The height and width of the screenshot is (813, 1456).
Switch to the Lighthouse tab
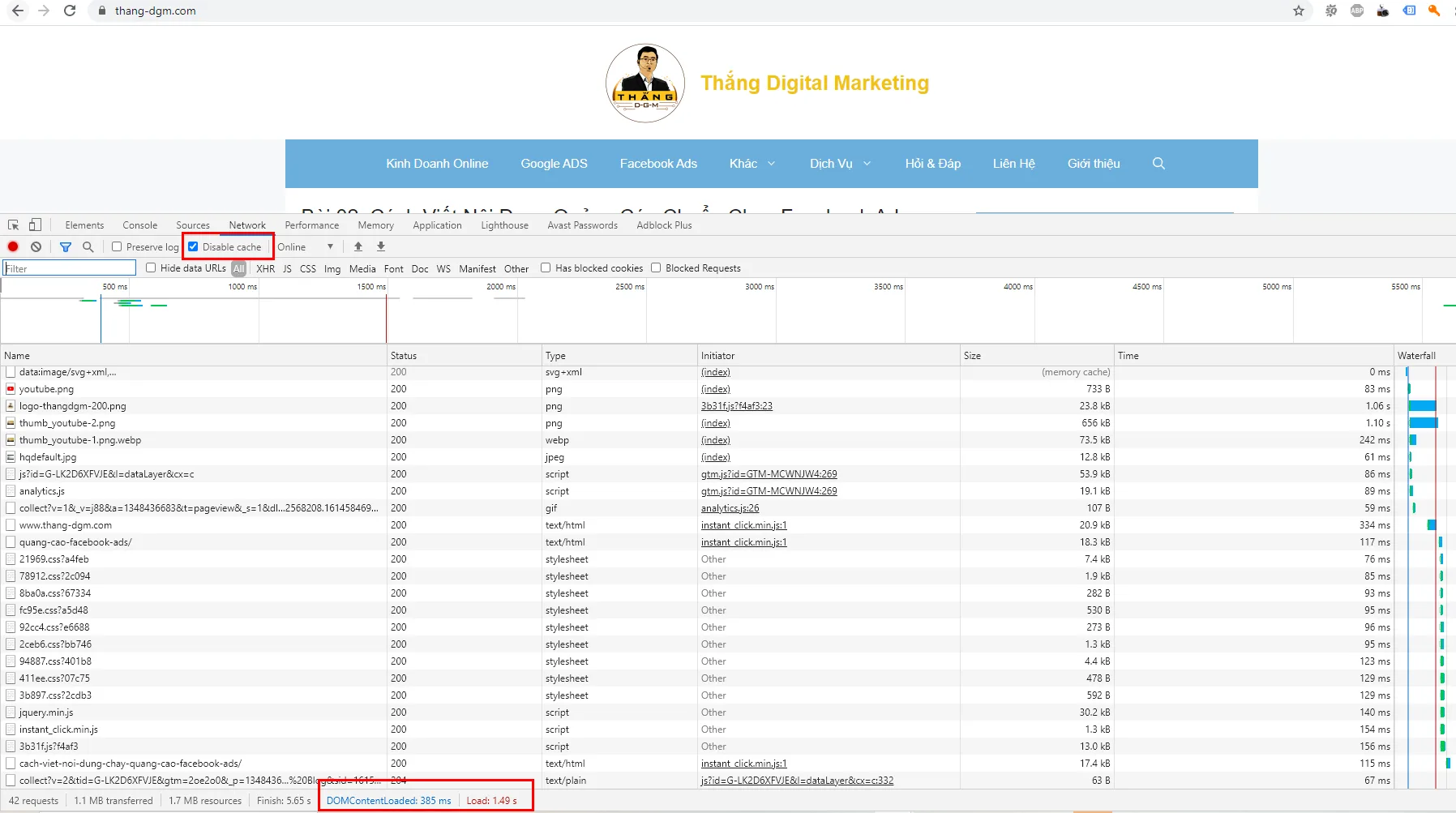[504, 225]
